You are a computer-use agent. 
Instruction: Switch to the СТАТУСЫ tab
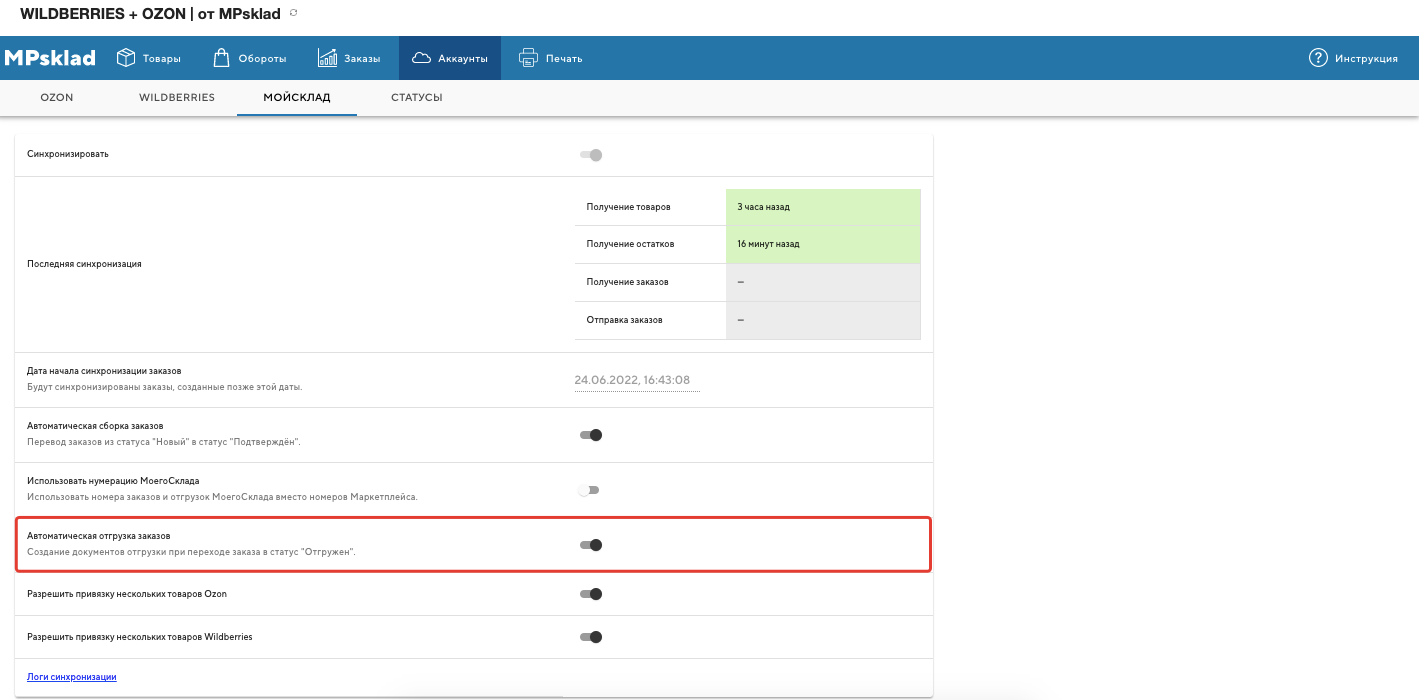(417, 98)
